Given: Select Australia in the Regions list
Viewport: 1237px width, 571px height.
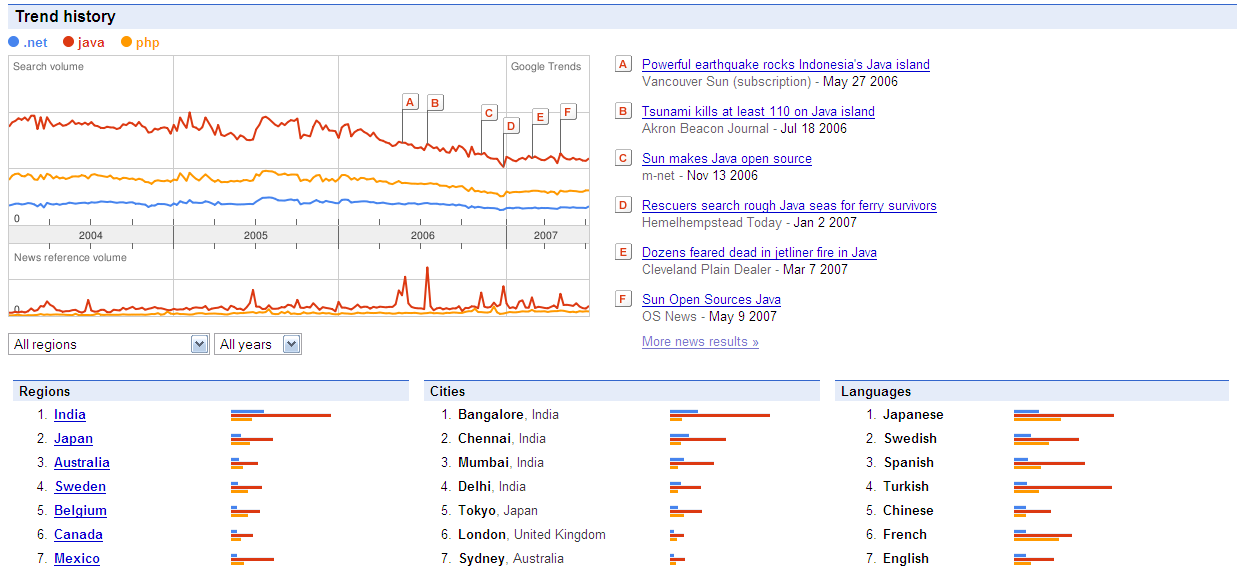Looking at the screenshot, I should 82,462.
